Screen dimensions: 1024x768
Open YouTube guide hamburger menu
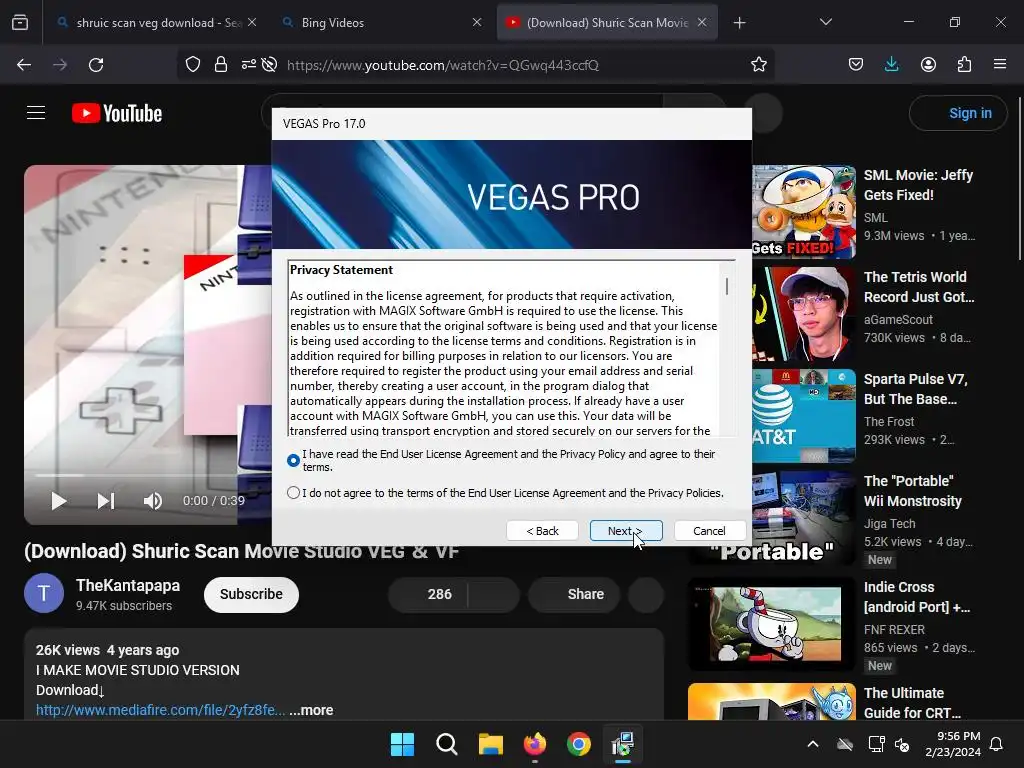coord(36,113)
